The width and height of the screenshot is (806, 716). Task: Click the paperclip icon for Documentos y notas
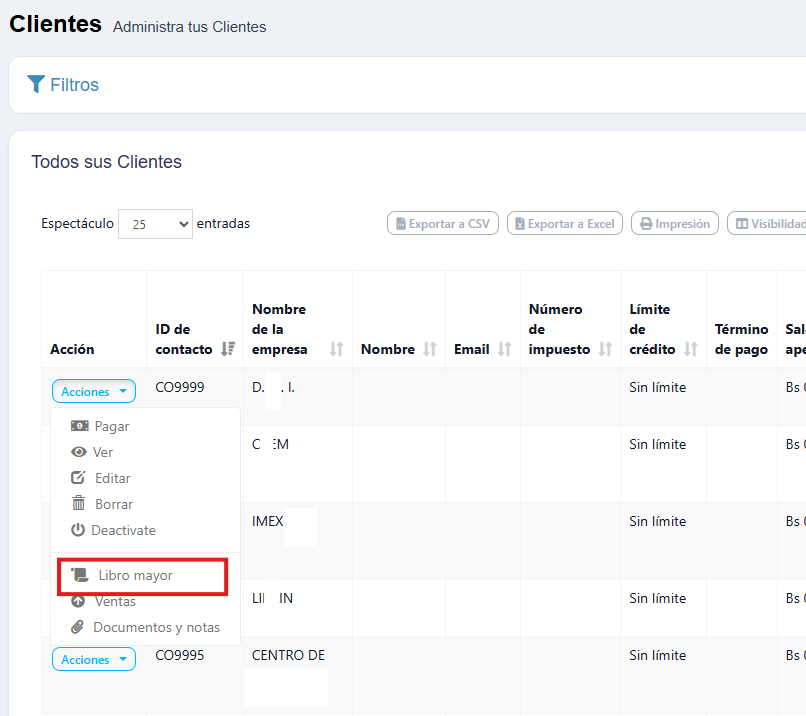78,627
